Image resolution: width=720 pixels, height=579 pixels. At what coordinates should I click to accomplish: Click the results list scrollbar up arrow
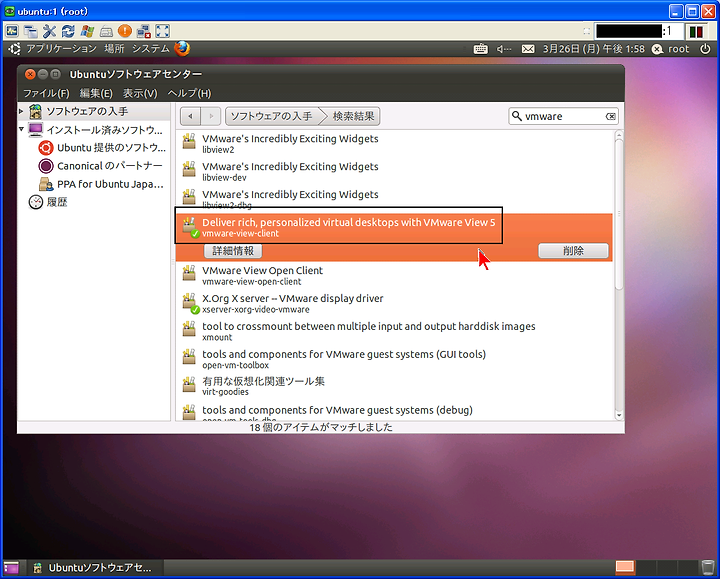[619, 135]
